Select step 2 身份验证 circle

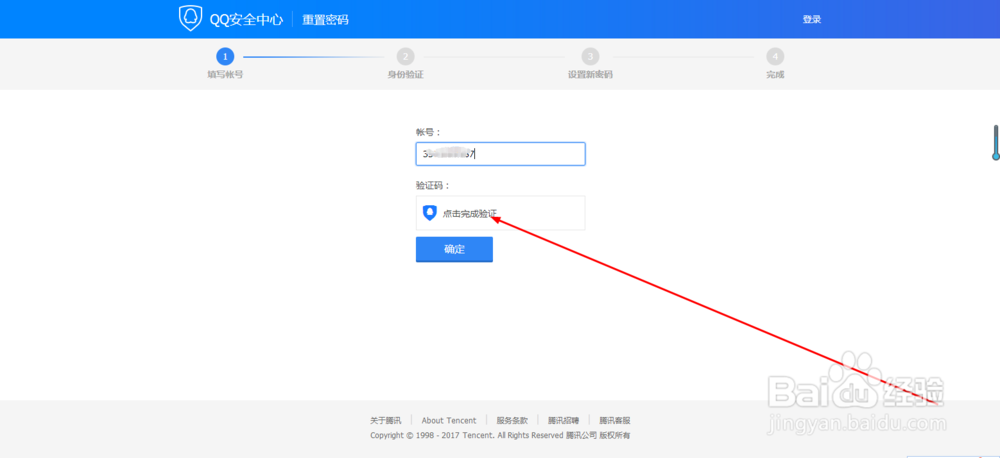coord(406,57)
